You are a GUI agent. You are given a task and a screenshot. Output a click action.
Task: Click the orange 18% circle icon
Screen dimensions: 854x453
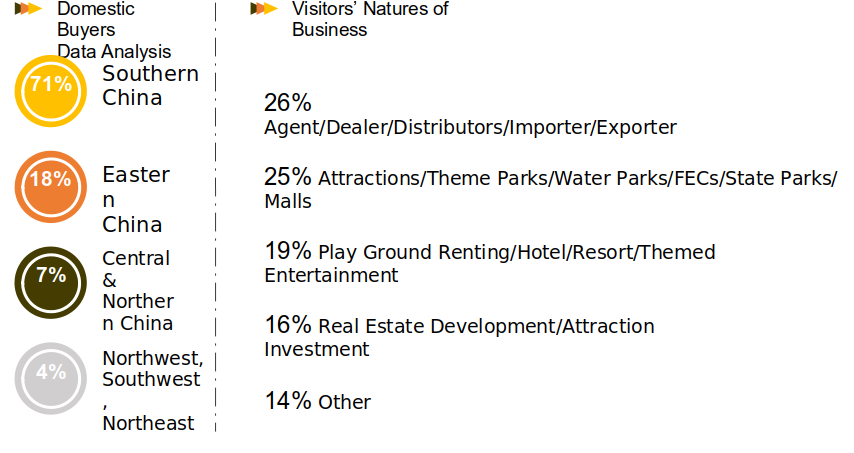coord(51,187)
